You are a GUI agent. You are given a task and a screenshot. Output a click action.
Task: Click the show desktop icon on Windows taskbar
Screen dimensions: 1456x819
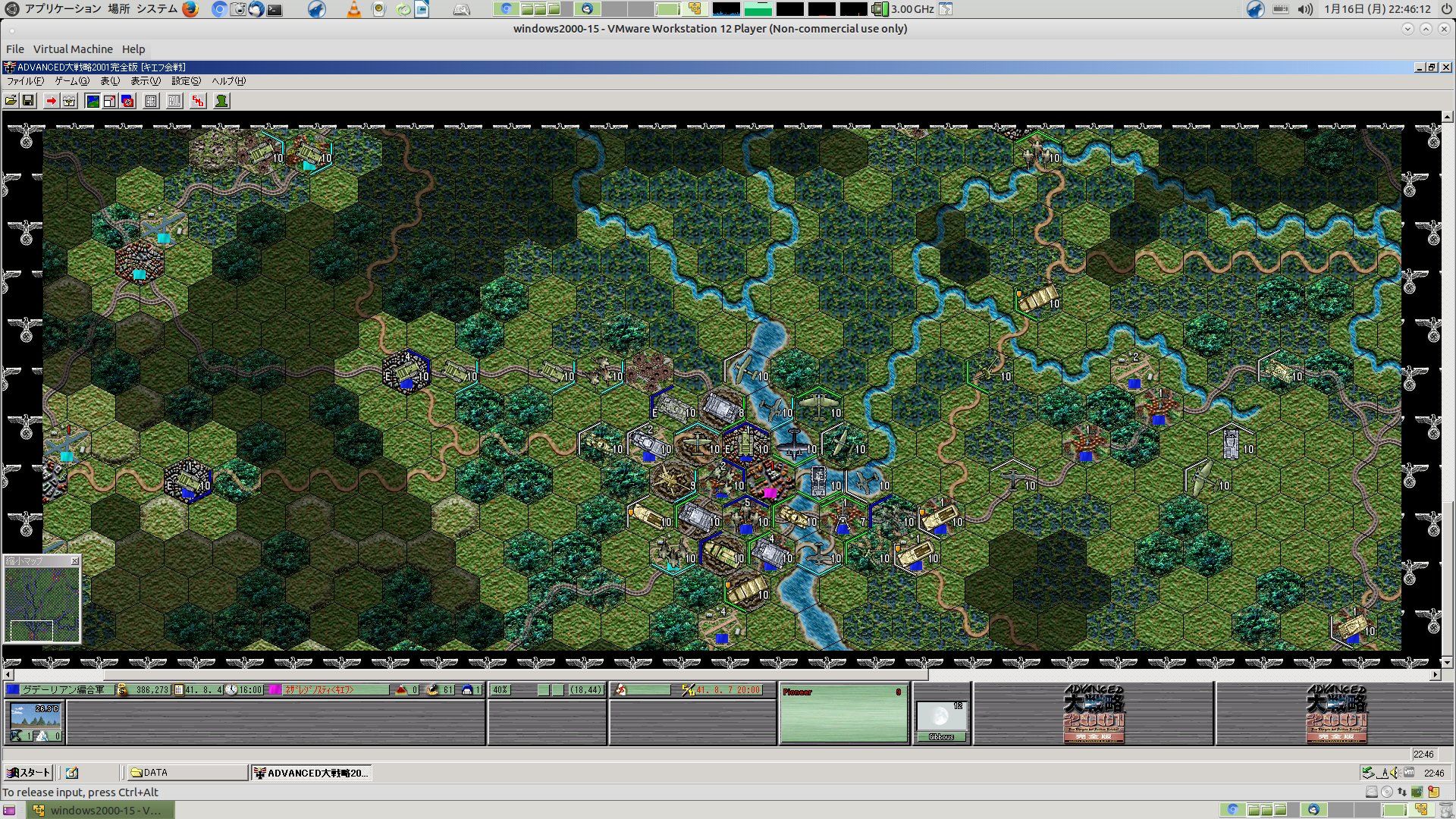pyautogui.click(x=72, y=773)
